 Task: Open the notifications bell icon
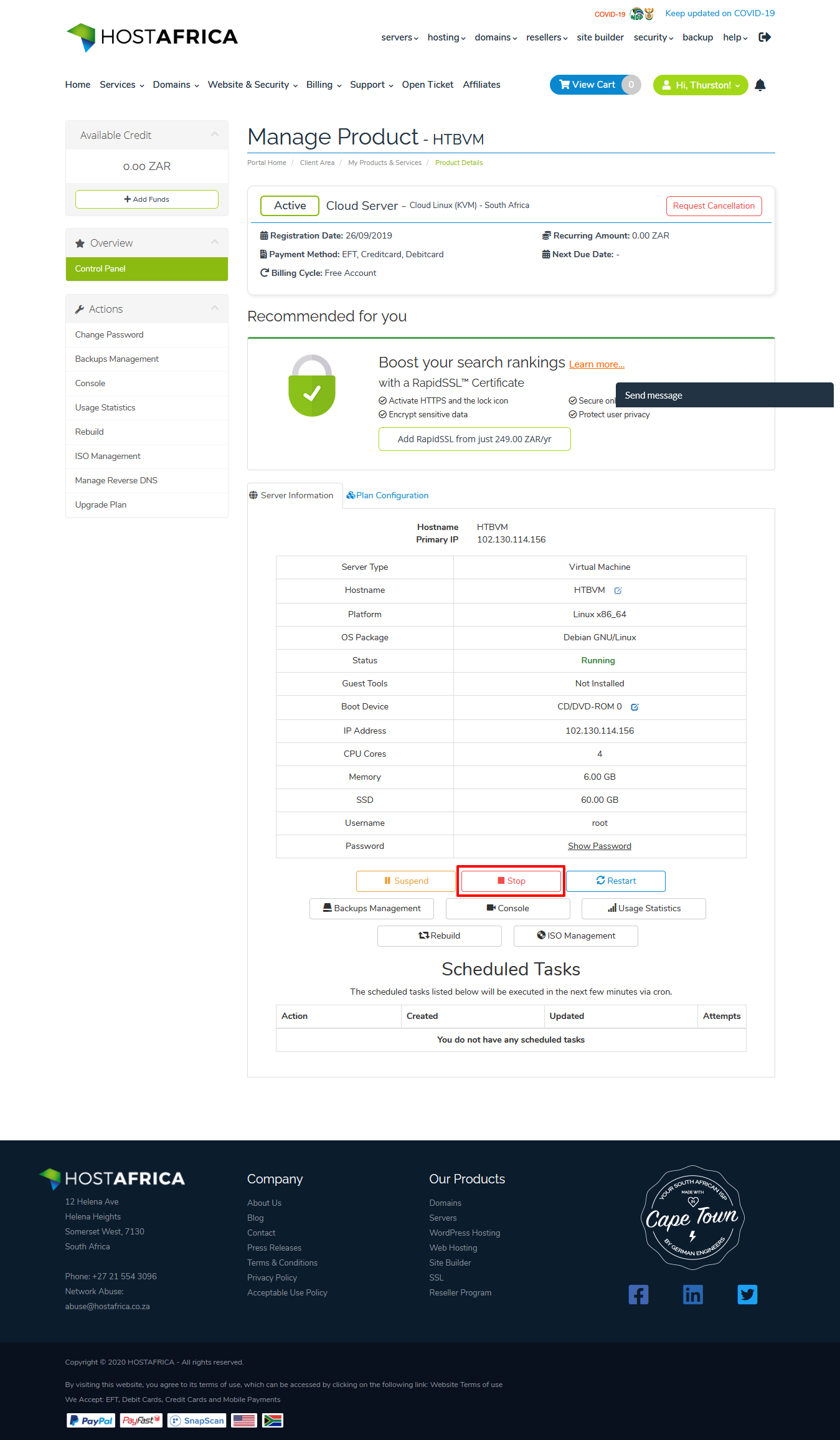(760, 85)
